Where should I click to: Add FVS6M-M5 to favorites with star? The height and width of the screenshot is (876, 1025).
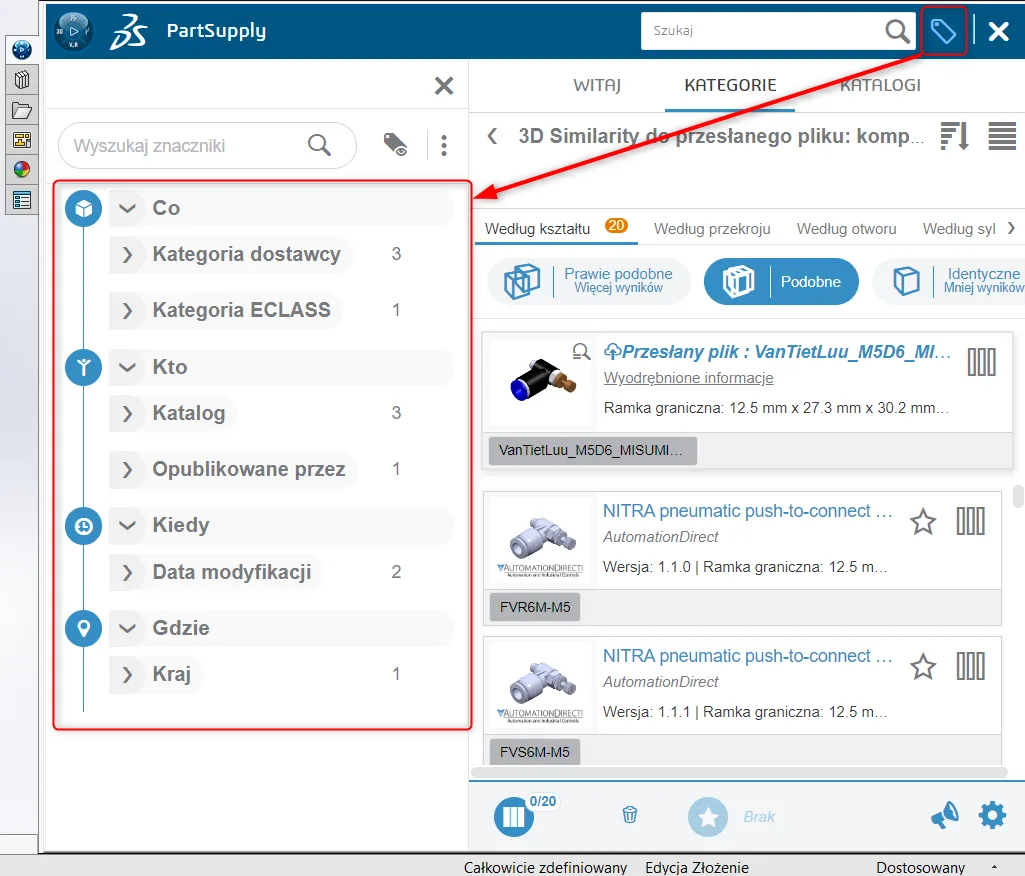pos(923,667)
